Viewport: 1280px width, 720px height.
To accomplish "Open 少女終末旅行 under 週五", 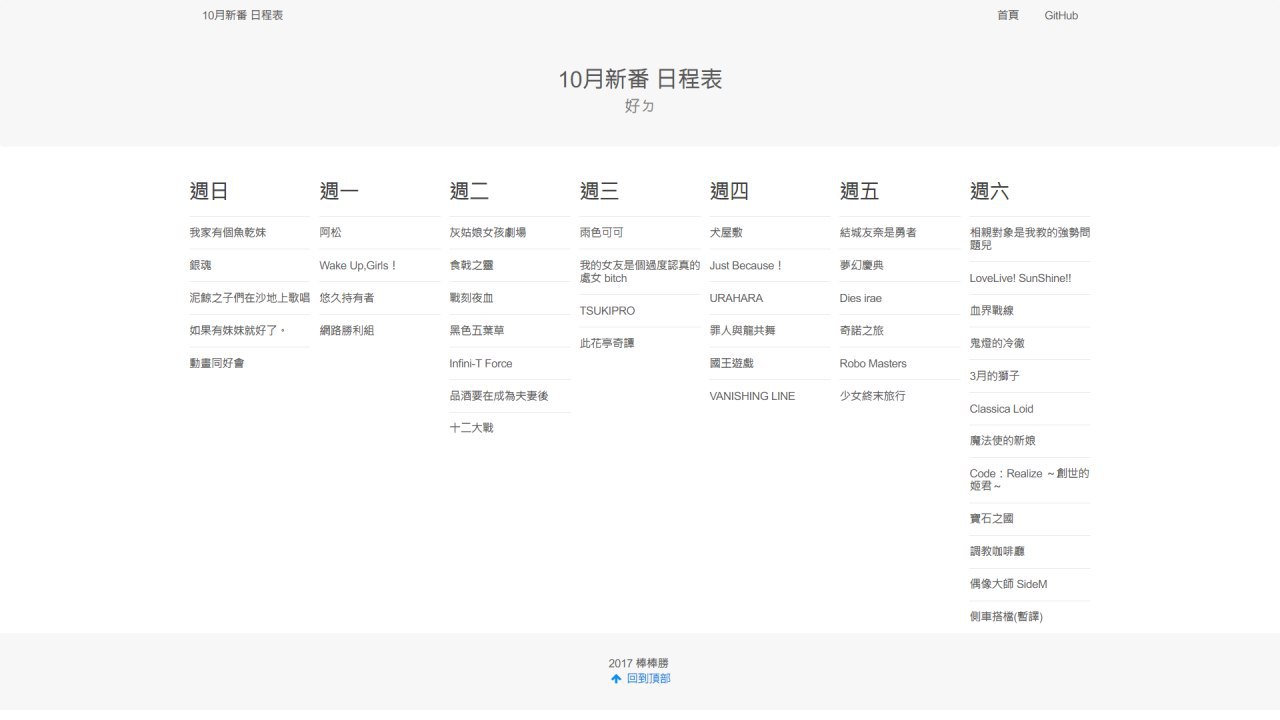I will [873, 396].
